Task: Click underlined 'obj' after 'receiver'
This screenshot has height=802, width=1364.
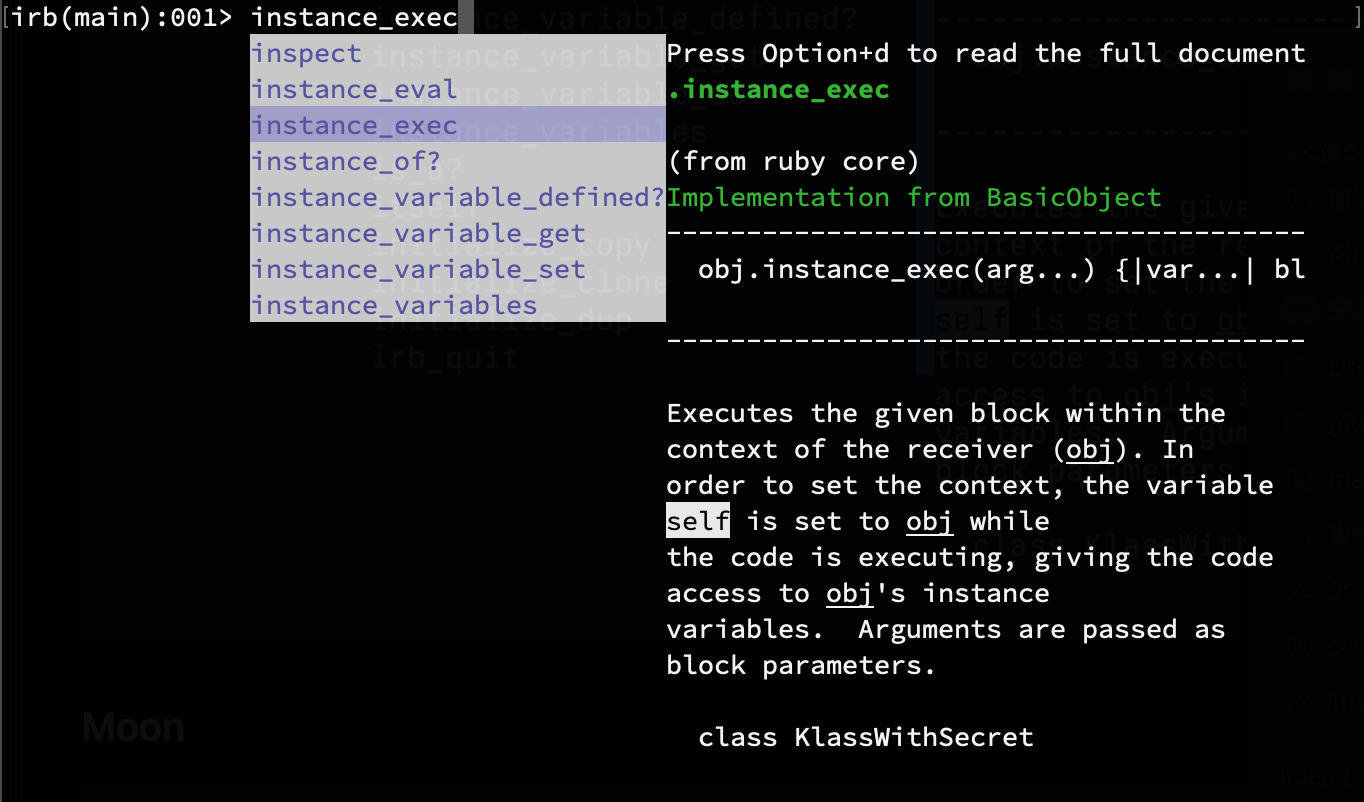Action: 1090,449
